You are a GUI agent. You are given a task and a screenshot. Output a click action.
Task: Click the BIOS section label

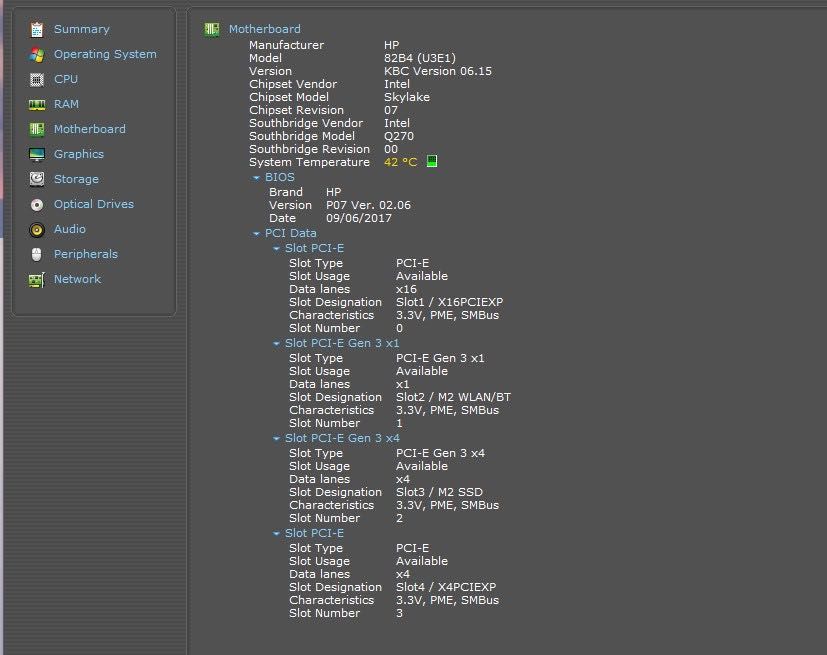point(280,177)
